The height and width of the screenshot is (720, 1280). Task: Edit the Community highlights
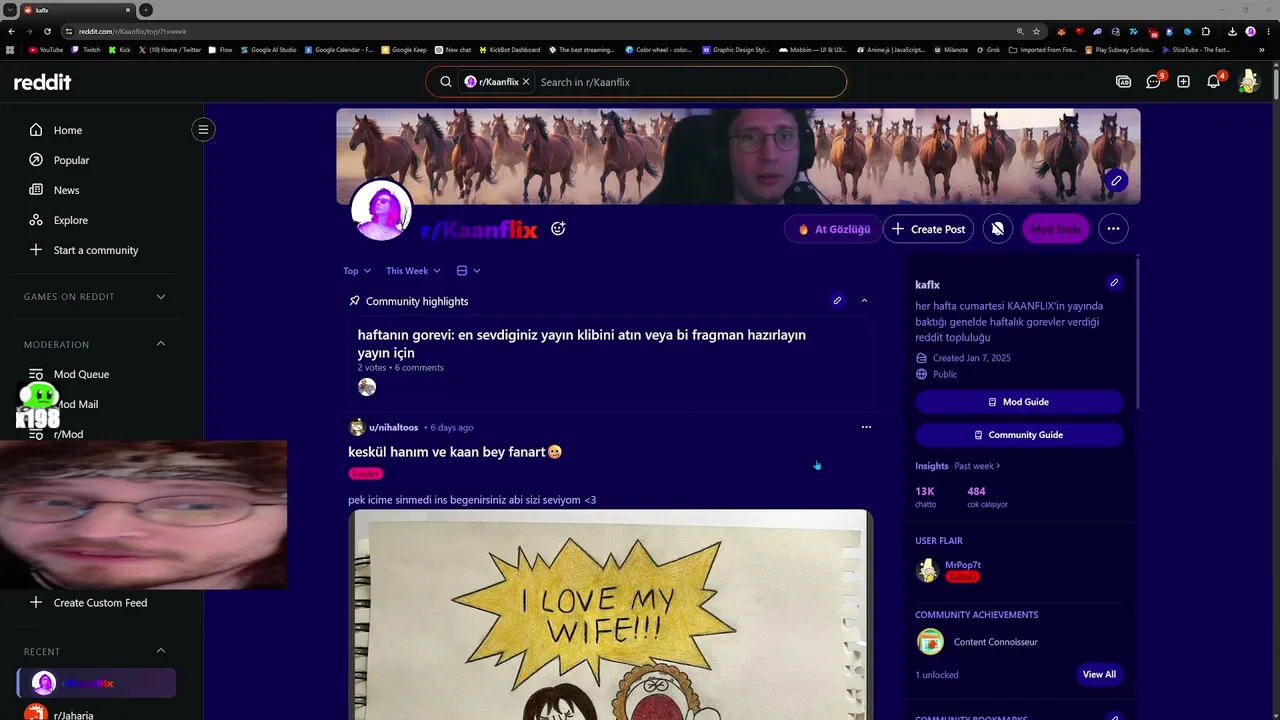tap(837, 301)
